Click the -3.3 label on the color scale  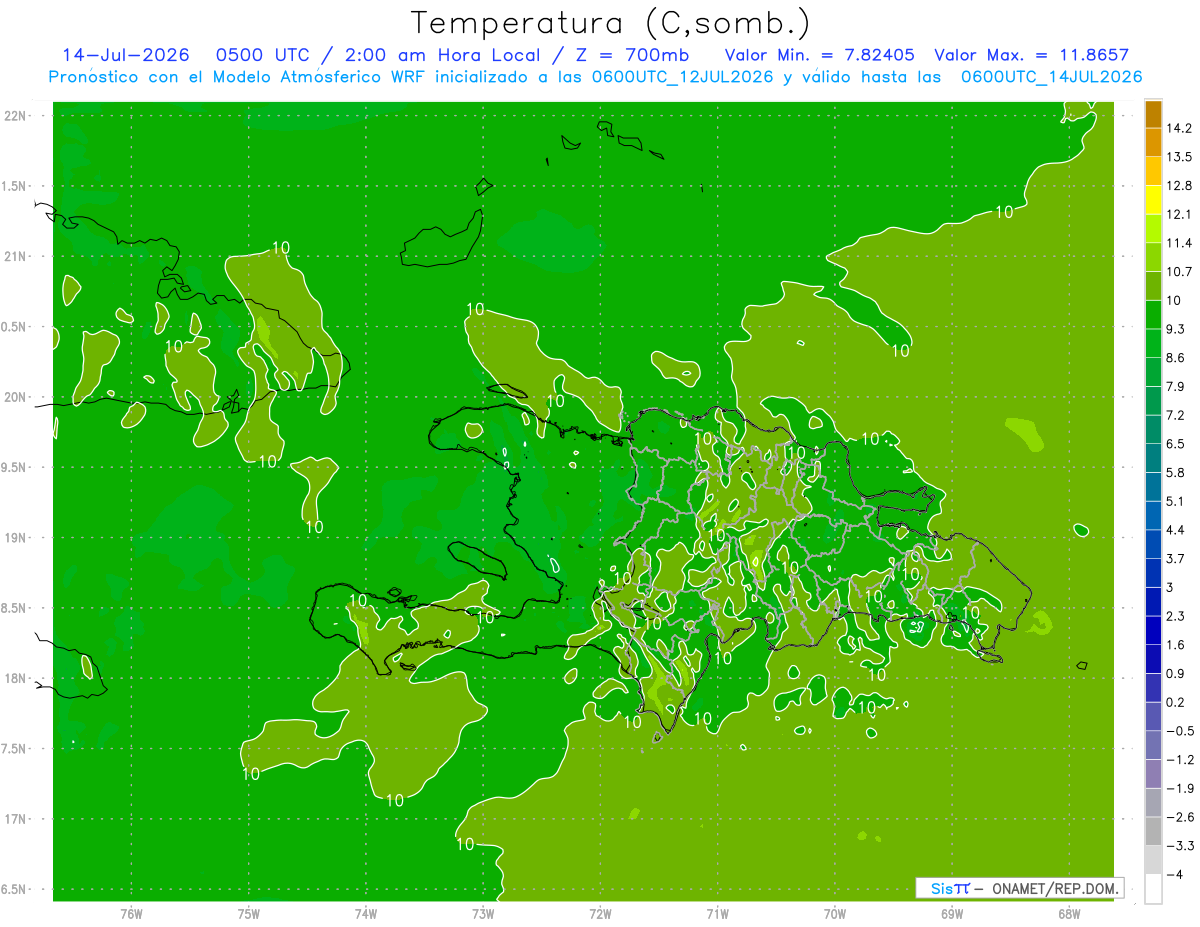click(x=1179, y=846)
